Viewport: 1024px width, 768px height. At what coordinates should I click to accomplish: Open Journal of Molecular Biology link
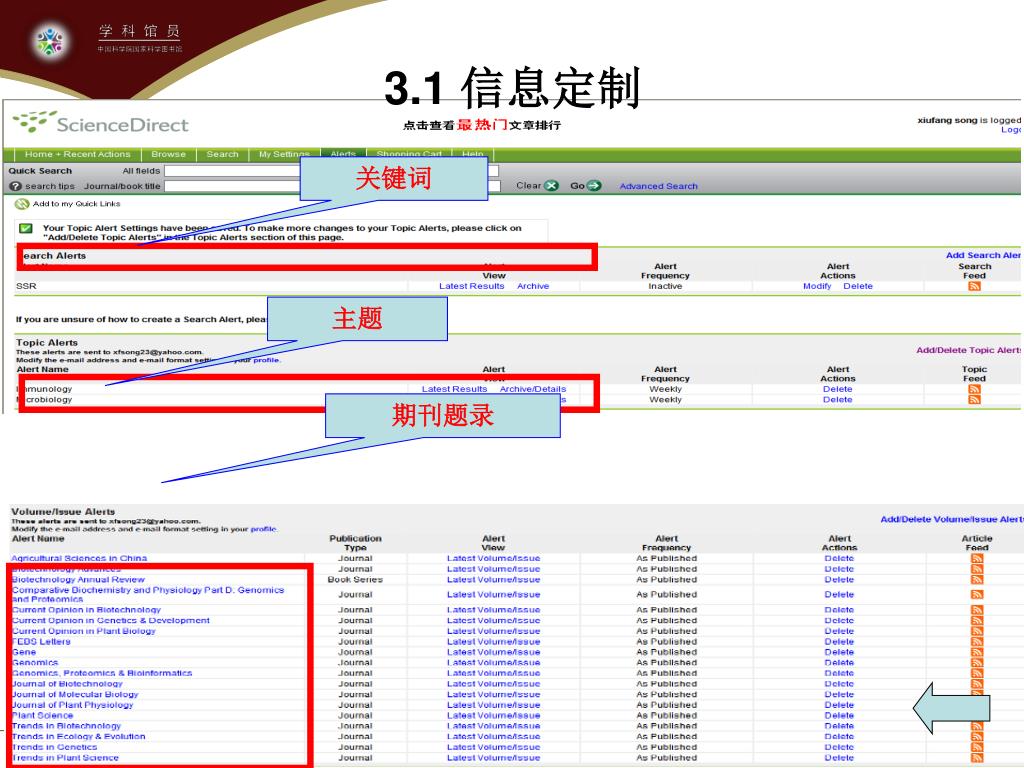coord(75,694)
